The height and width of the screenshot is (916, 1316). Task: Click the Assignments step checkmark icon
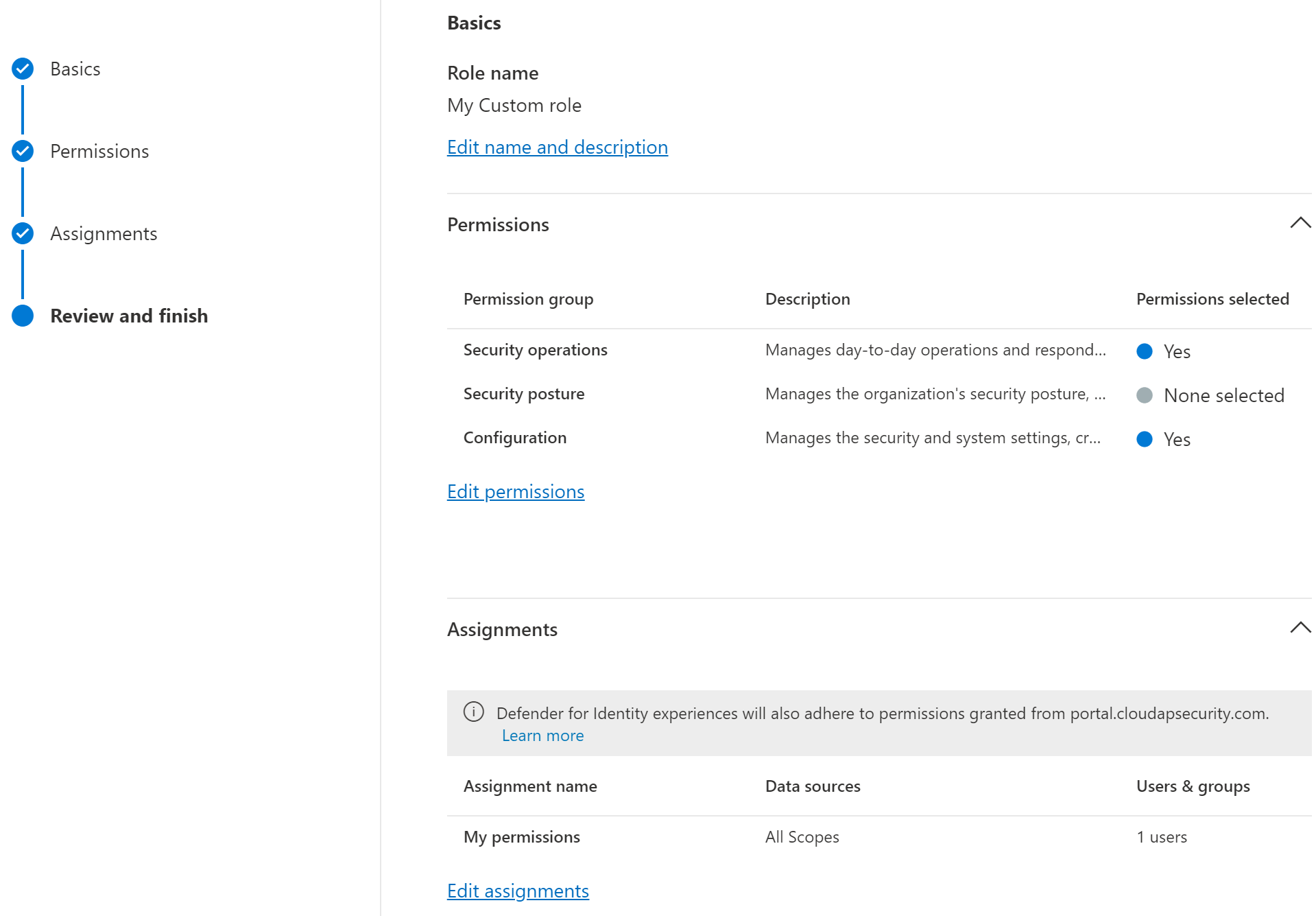tap(23, 233)
